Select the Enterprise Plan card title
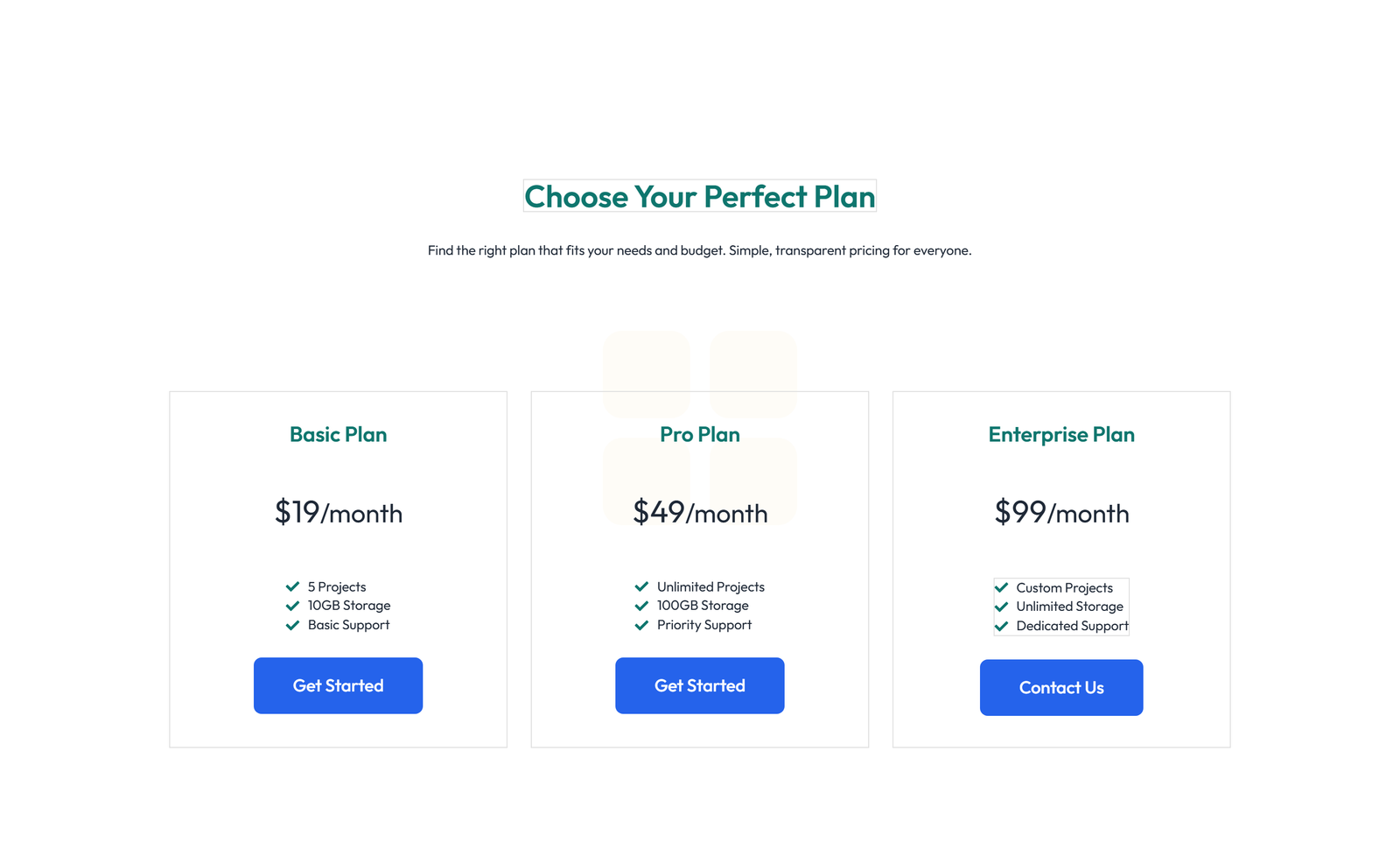The image size is (1400, 856). pyautogui.click(x=1061, y=434)
